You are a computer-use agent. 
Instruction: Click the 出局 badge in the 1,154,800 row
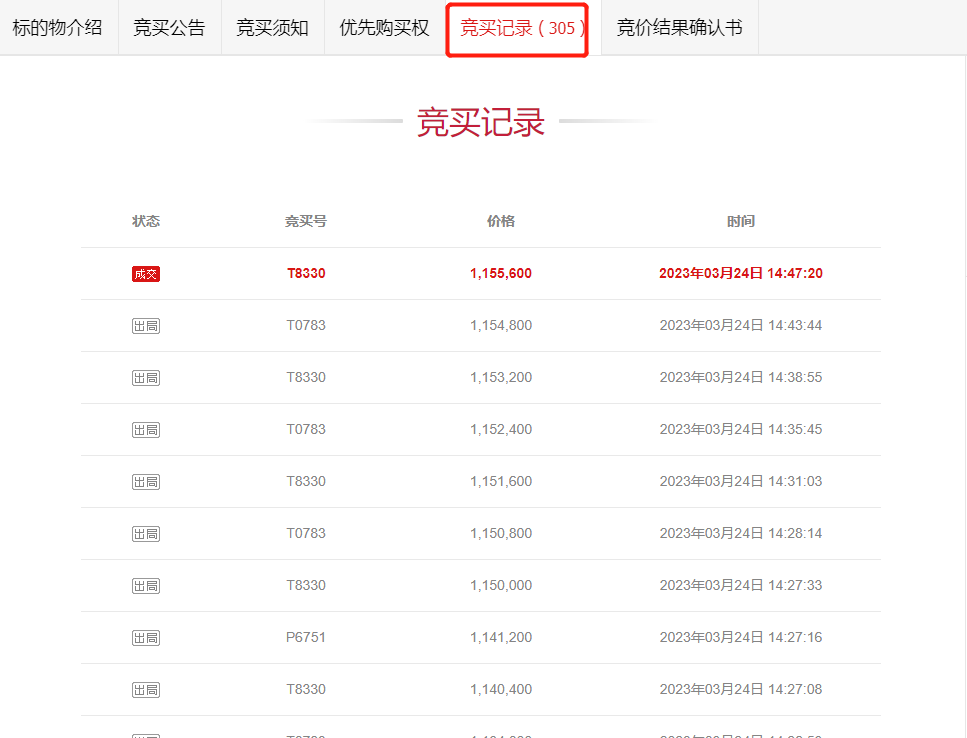coord(146,326)
